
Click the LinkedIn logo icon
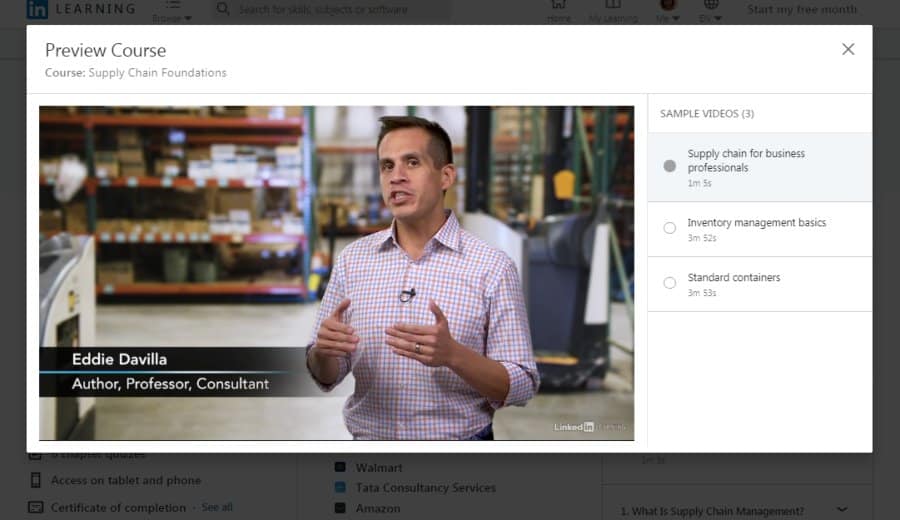[37, 9]
